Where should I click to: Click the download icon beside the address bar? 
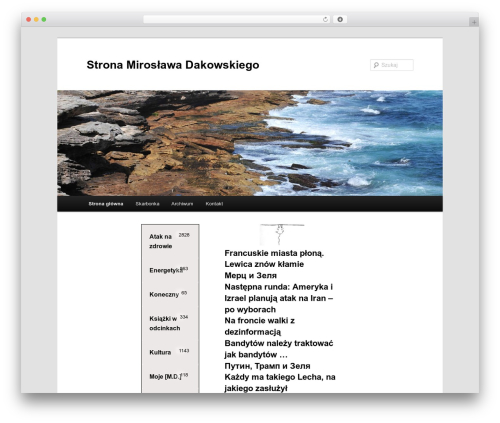click(x=340, y=20)
